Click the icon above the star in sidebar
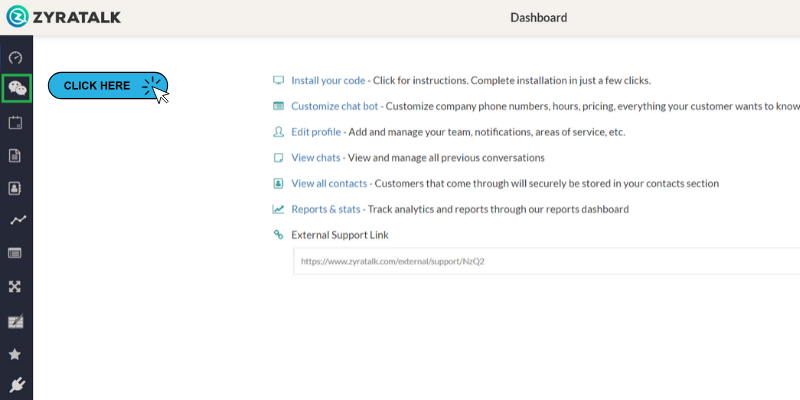 click(16, 322)
